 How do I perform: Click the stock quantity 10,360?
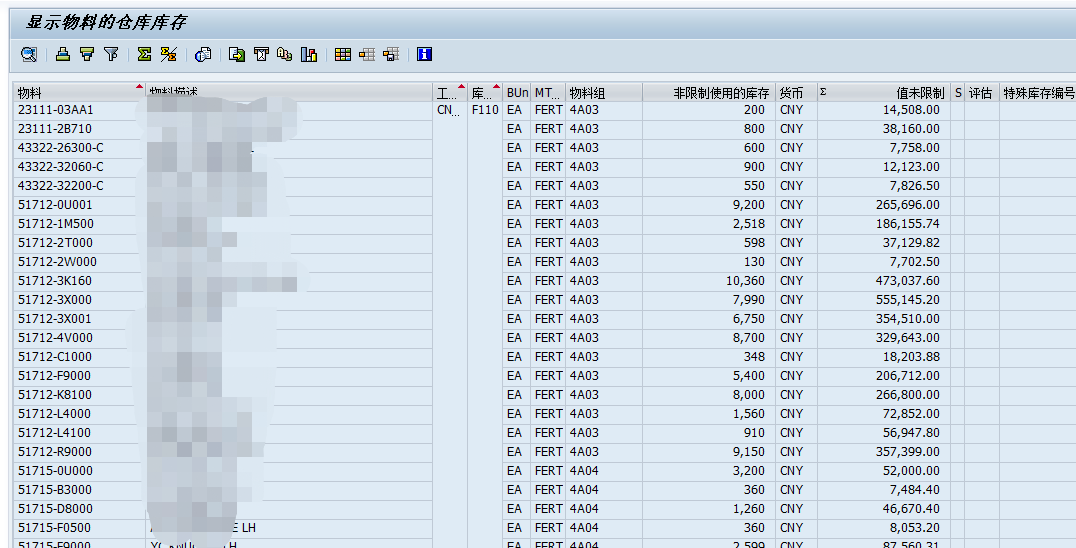[x=745, y=281]
